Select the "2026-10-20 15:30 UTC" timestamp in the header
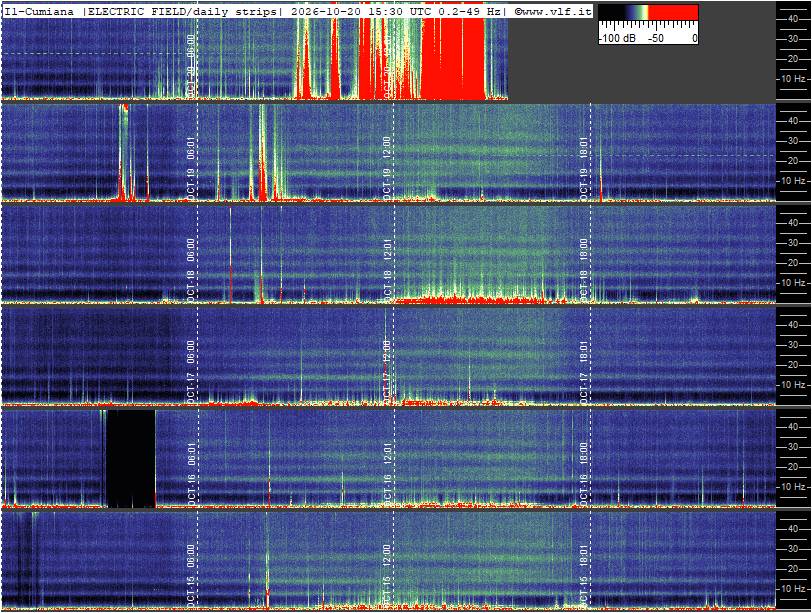 pos(359,12)
